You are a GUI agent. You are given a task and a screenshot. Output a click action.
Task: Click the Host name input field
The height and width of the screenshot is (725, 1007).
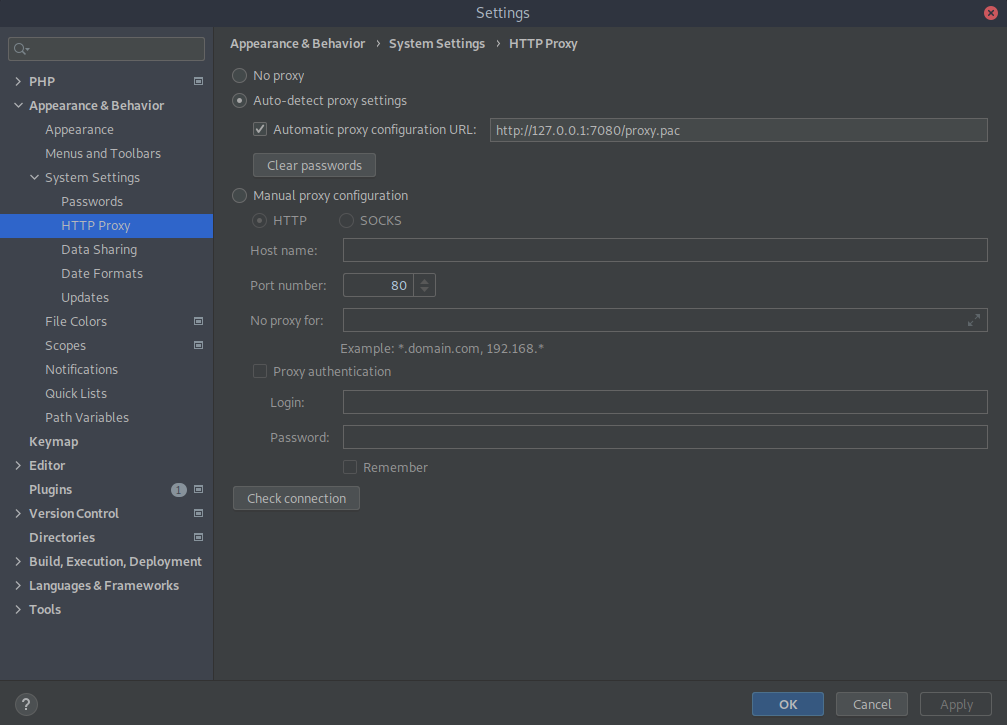pyautogui.click(x=665, y=250)
